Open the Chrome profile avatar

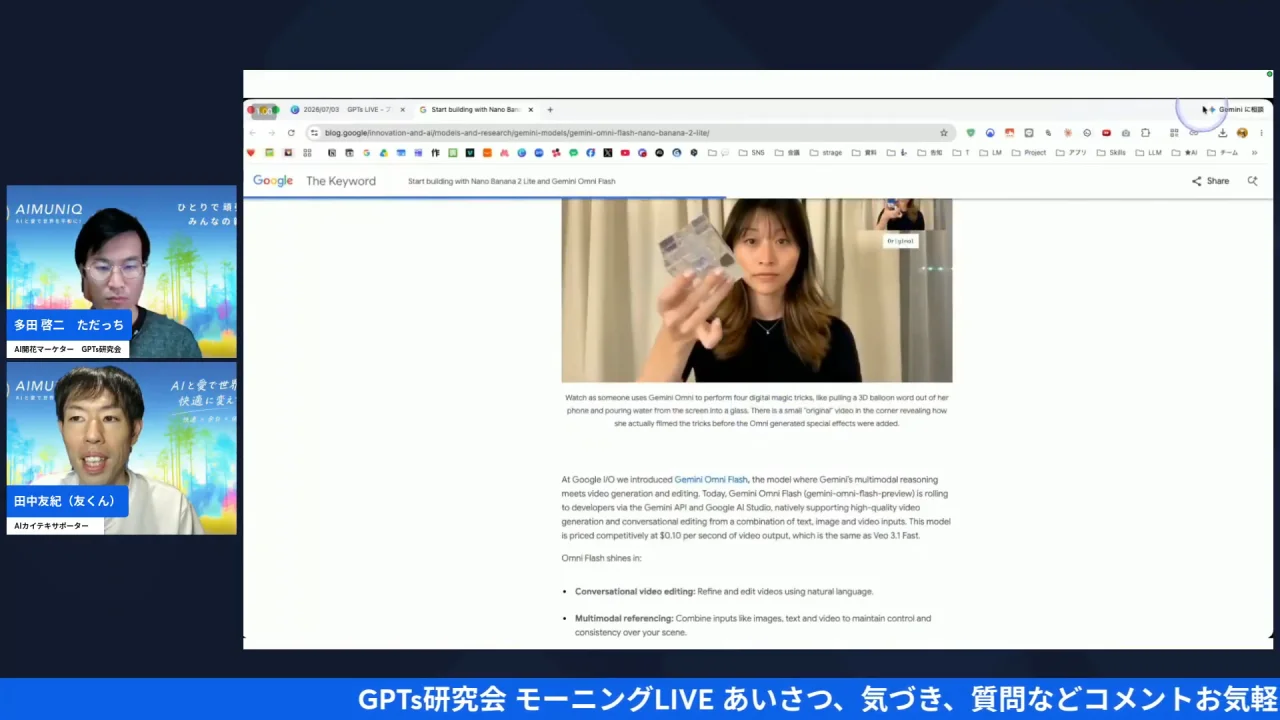click(1242, 133)
